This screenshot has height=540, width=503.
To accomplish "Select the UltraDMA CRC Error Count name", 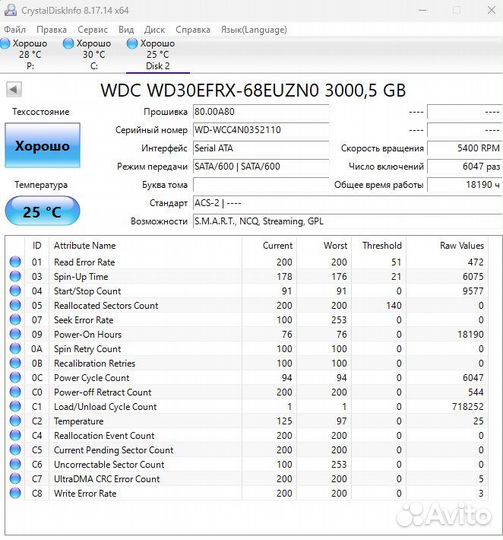I will (107, 479).
